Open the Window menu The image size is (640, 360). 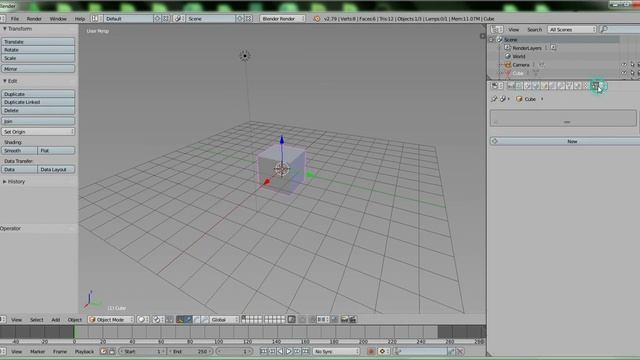[x=58, y=19]
